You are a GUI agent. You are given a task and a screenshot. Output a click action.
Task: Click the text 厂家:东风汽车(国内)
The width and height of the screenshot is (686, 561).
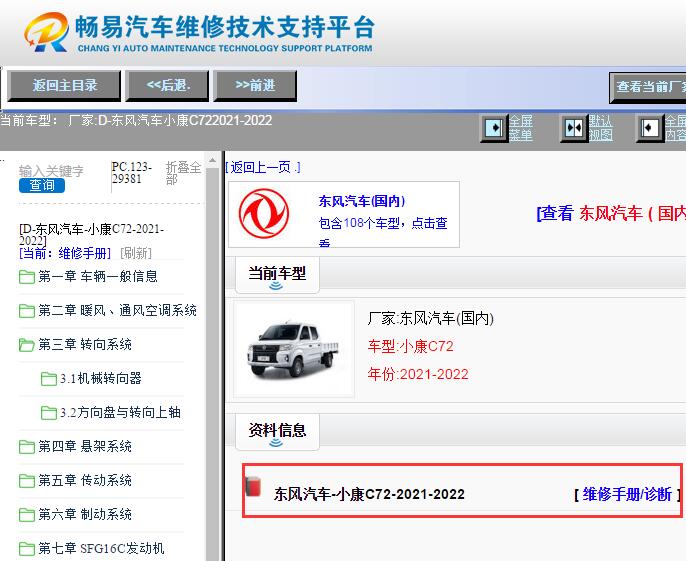coord(430,319)
